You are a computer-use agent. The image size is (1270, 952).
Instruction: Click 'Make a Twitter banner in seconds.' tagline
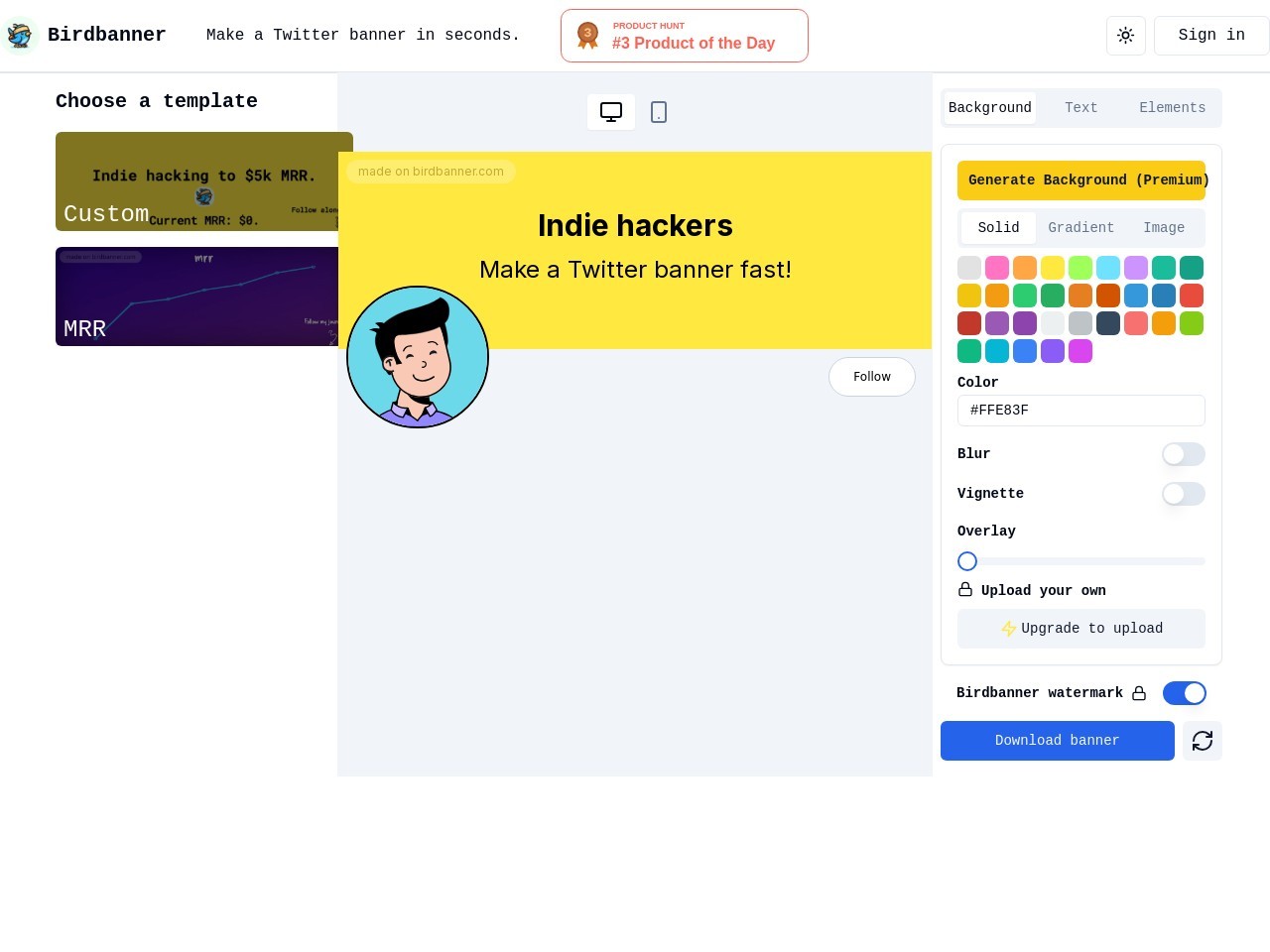tap(363, 35)
